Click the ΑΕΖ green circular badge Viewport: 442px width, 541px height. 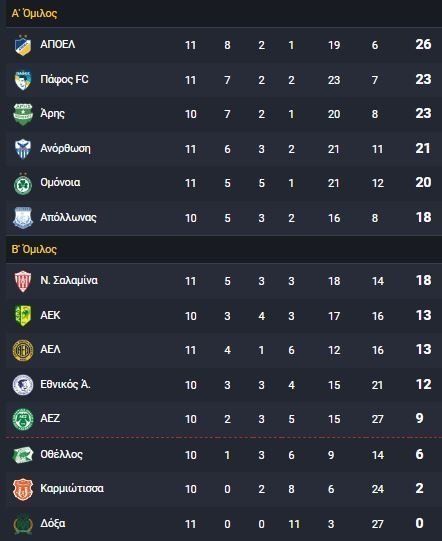pyautogui.click(x=23, y=419)
